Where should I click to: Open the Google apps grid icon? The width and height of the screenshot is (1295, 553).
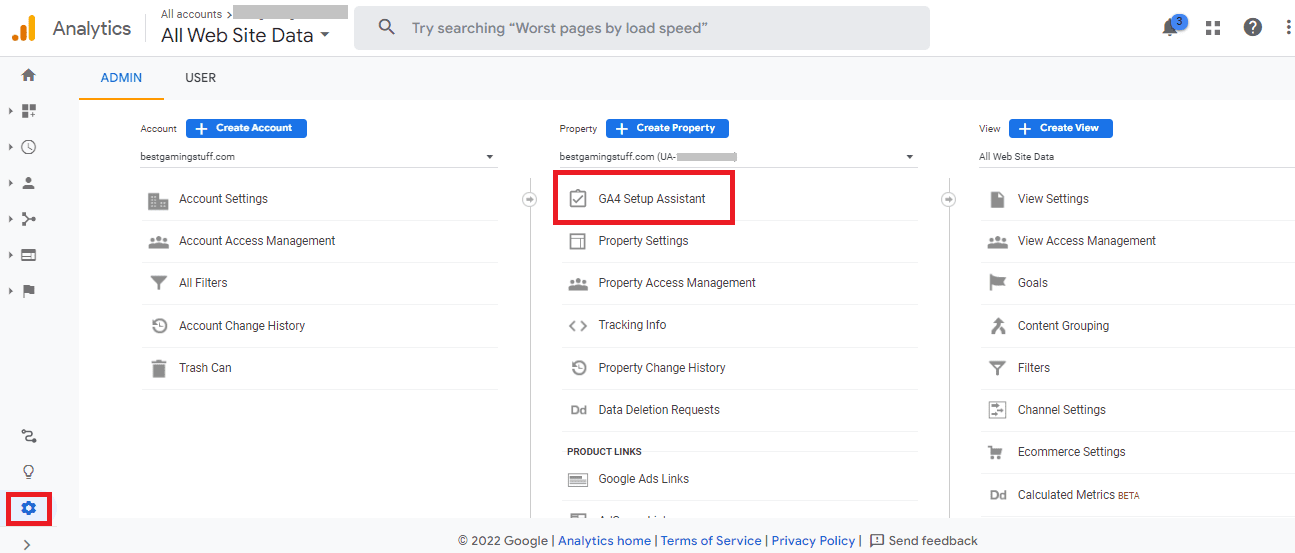(x=1213, y=28)
